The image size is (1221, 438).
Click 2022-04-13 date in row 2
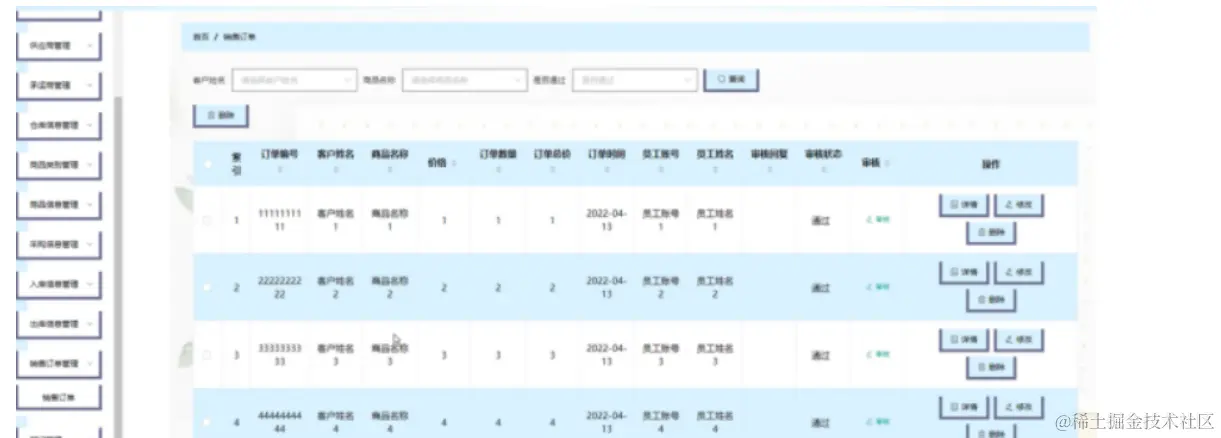[x=606, y=287]
